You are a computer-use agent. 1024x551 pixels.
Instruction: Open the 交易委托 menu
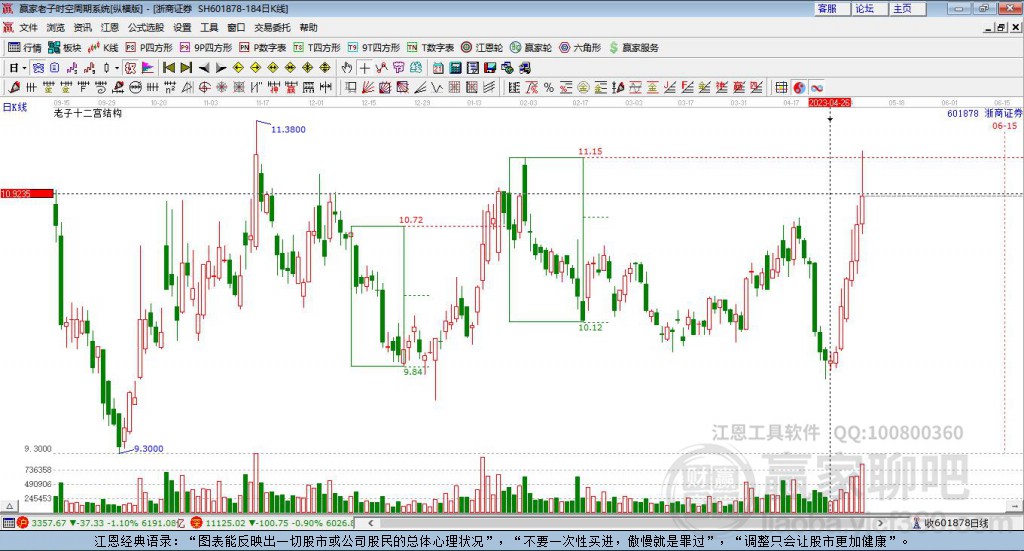pyautogui.click(x=272, y=27)
